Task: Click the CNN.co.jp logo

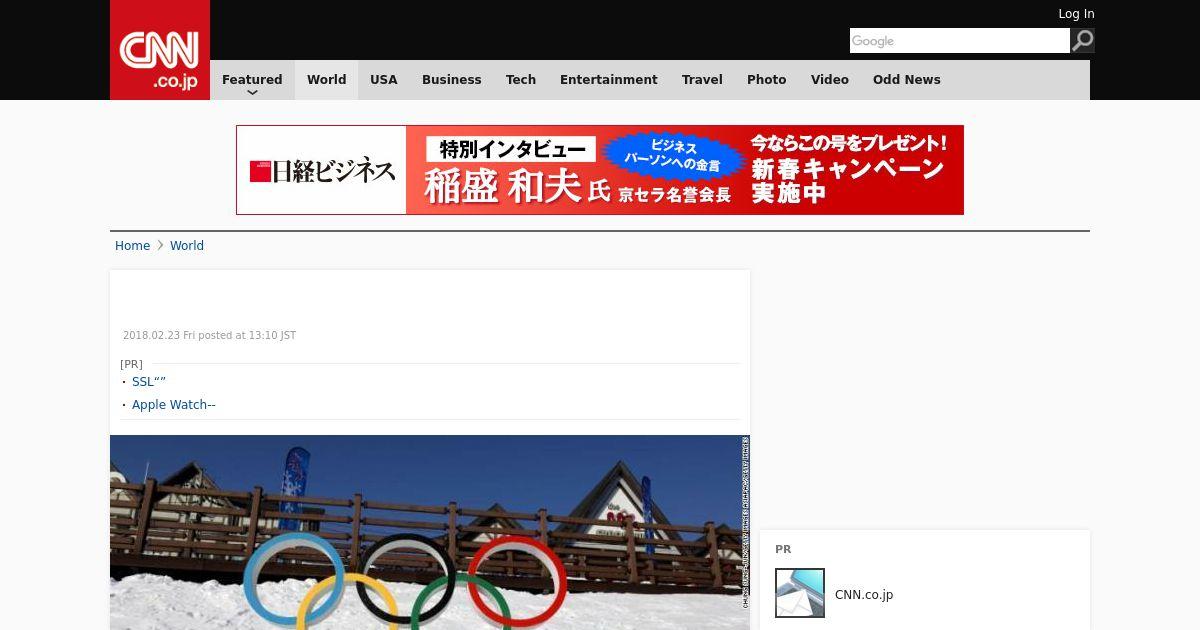Action: point(160,50)
